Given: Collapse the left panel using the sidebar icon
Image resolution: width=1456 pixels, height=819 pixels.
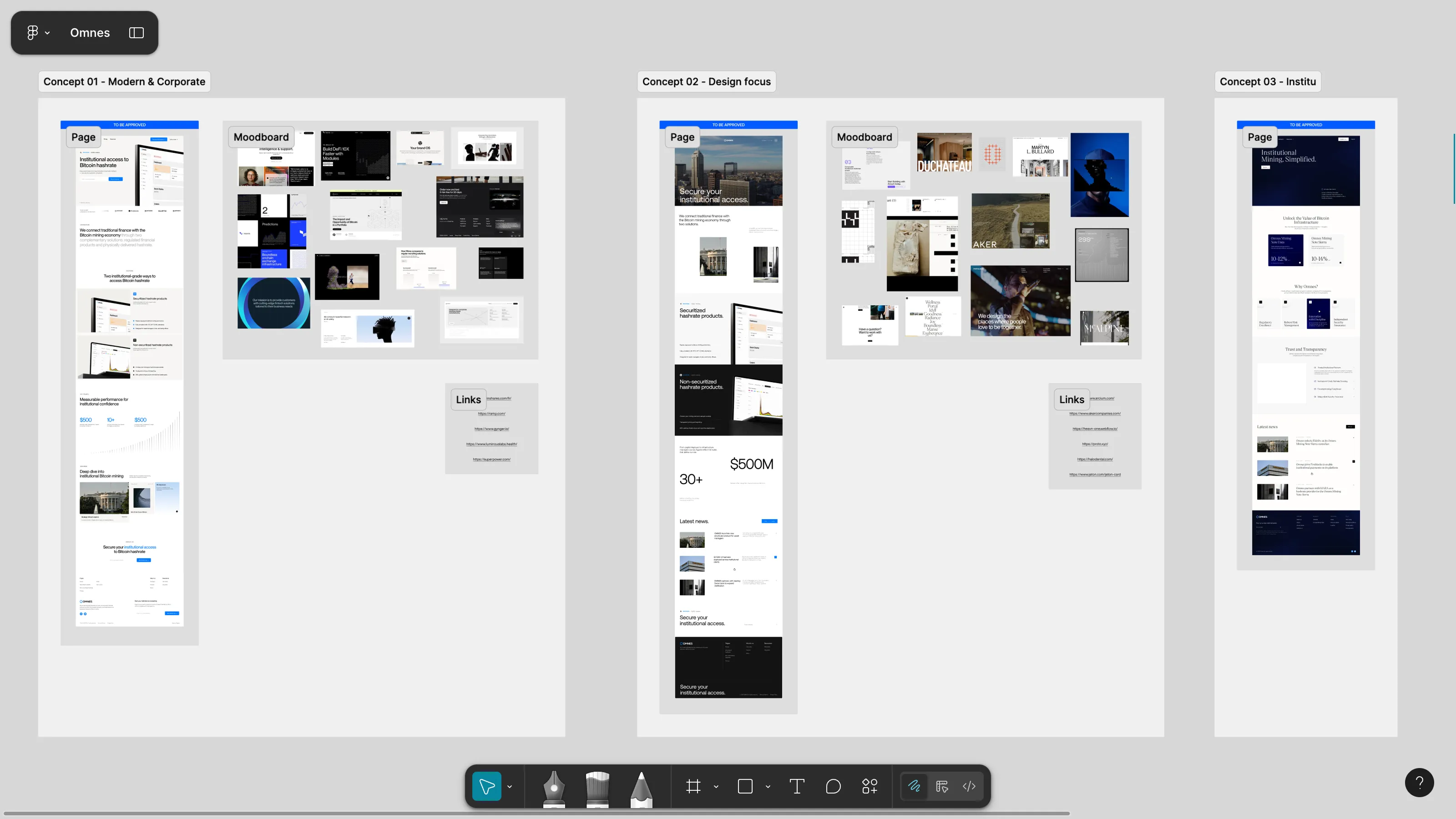Looking at the screenshot, I should click(136, 33).
